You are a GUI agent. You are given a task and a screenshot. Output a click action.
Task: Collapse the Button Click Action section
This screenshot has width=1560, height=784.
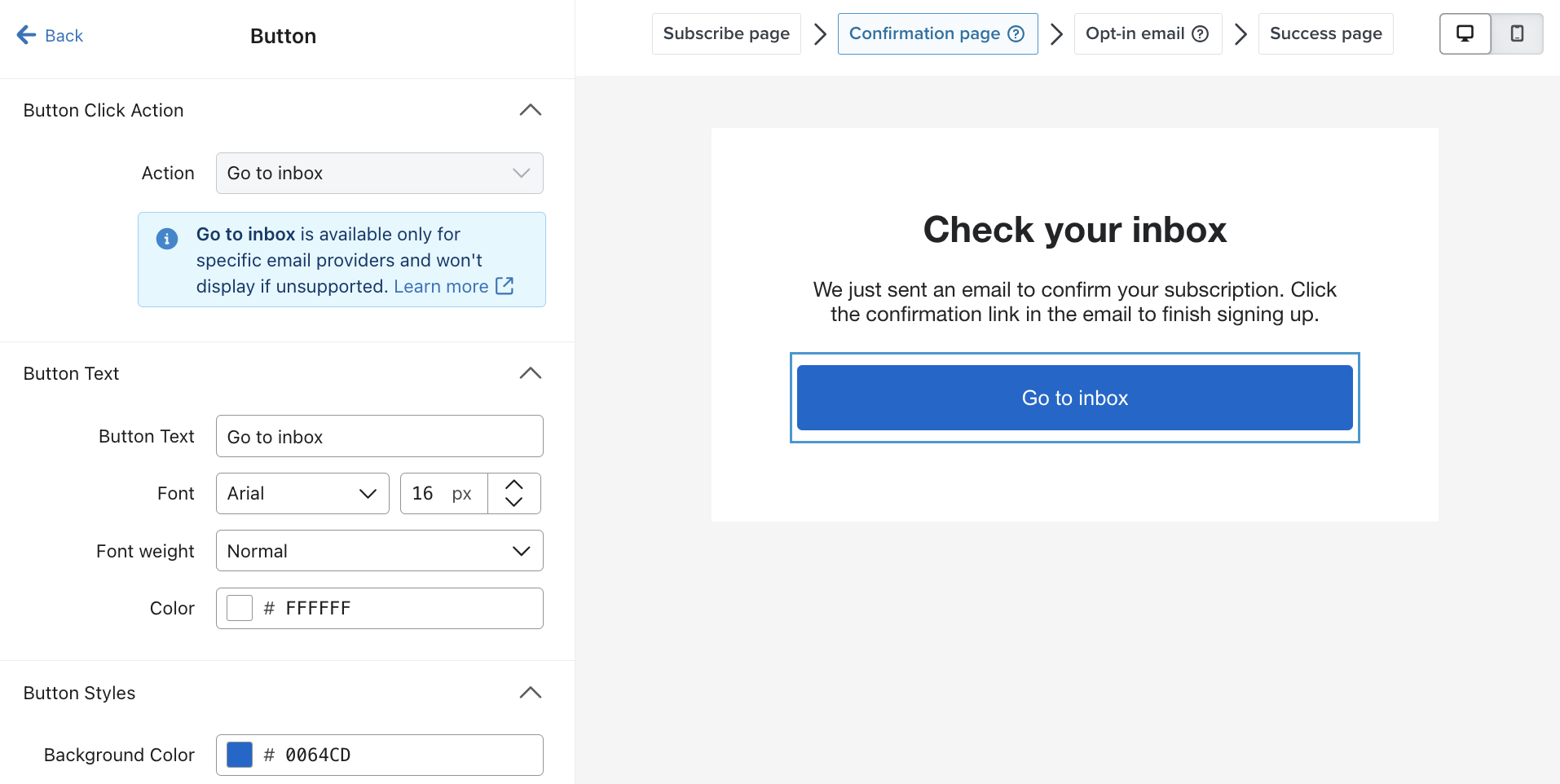(530, 110)
